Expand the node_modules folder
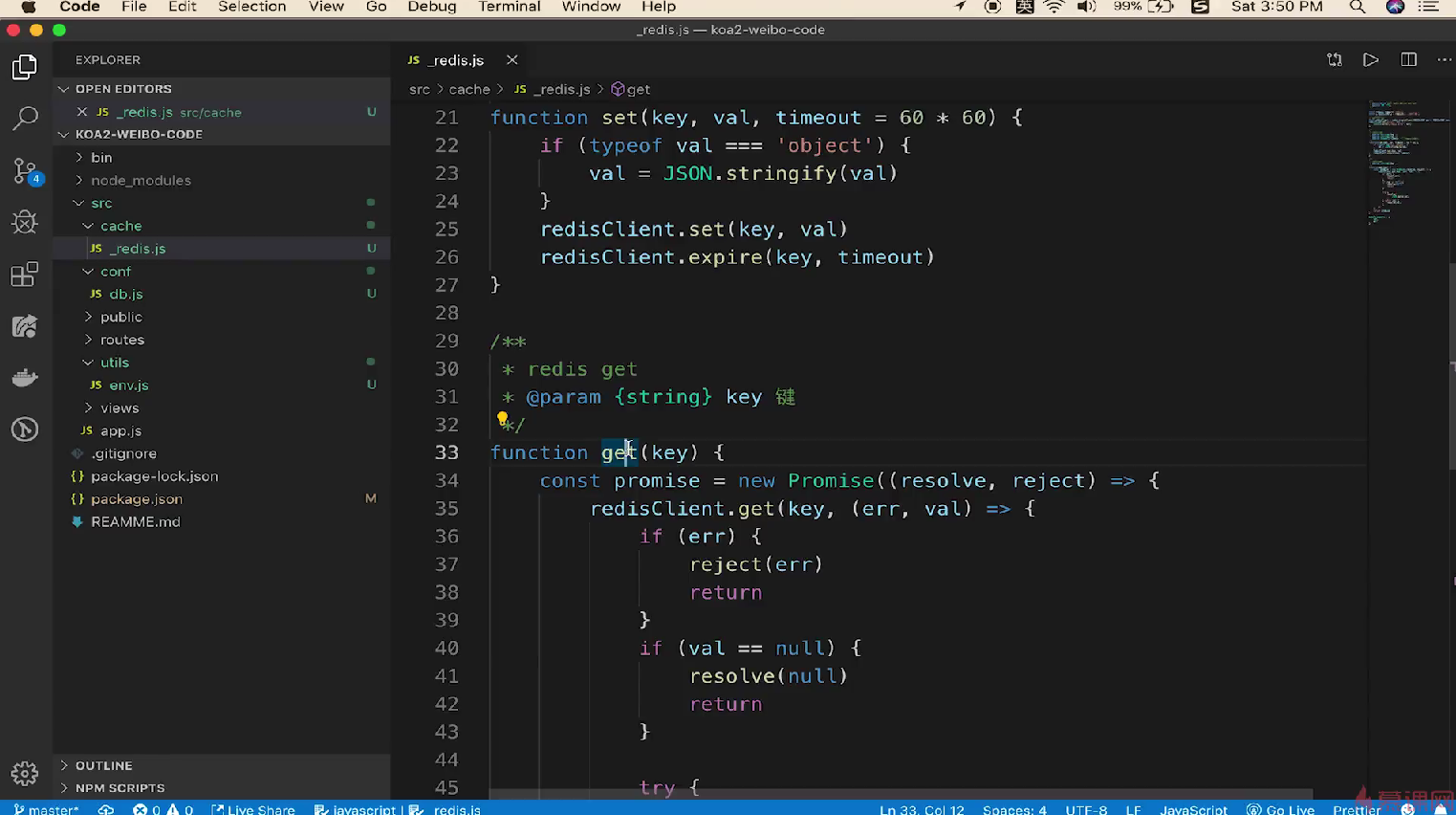 pyautogui.click(x=141, y=180)
